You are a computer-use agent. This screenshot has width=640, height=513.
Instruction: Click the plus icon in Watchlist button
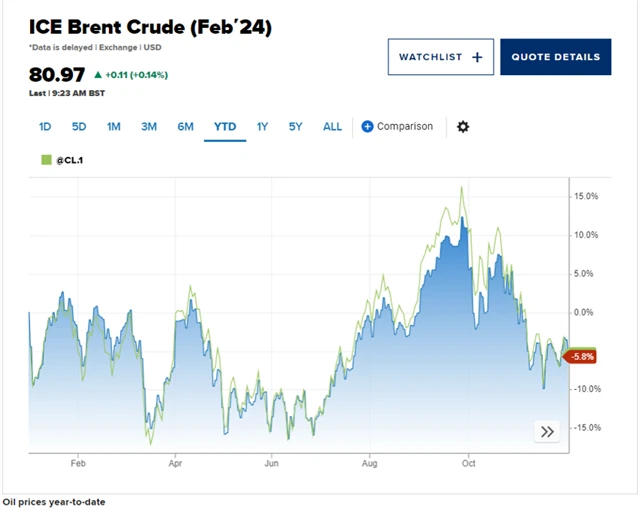(477, 57)
